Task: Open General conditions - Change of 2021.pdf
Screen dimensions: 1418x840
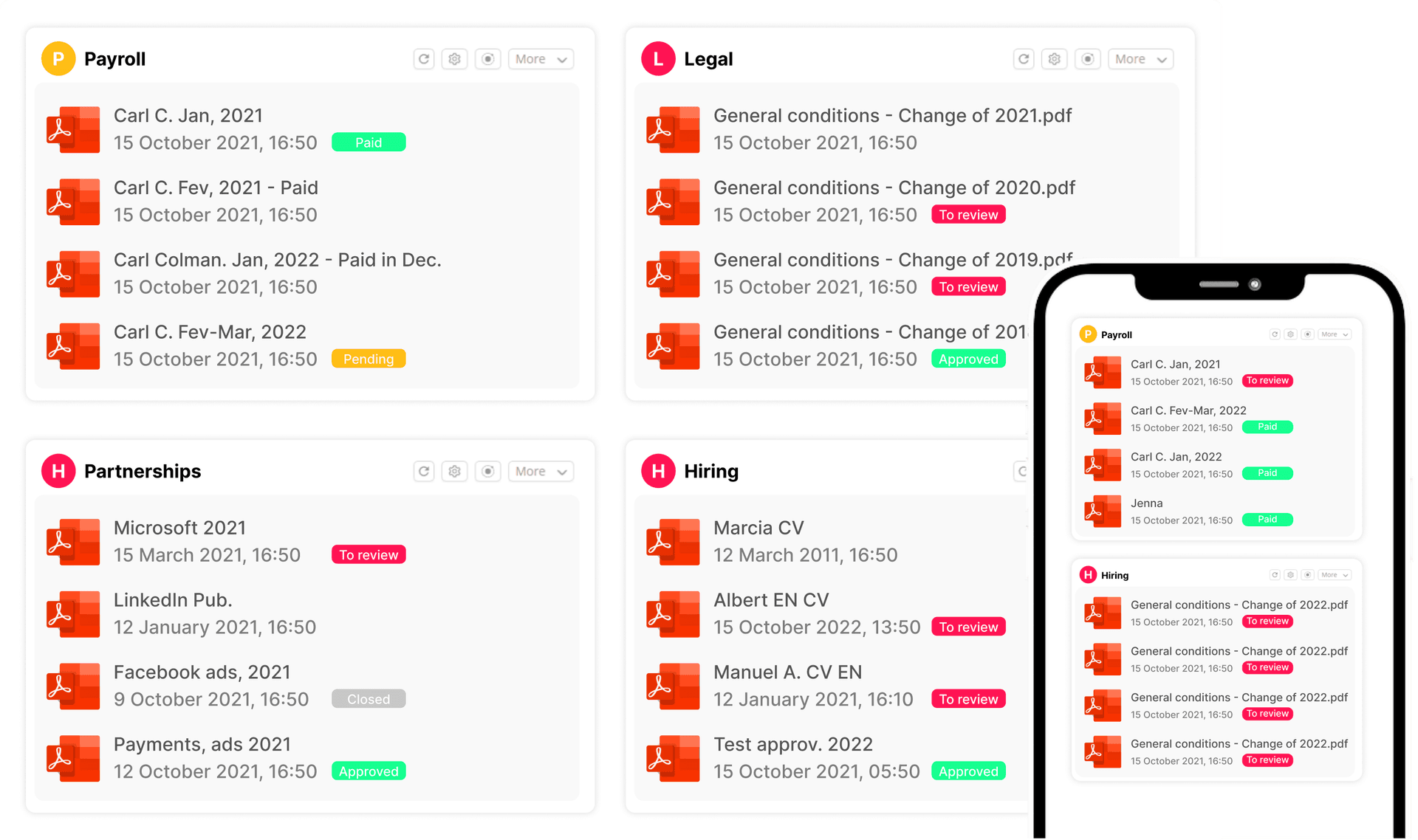Action: coord(892,116)
